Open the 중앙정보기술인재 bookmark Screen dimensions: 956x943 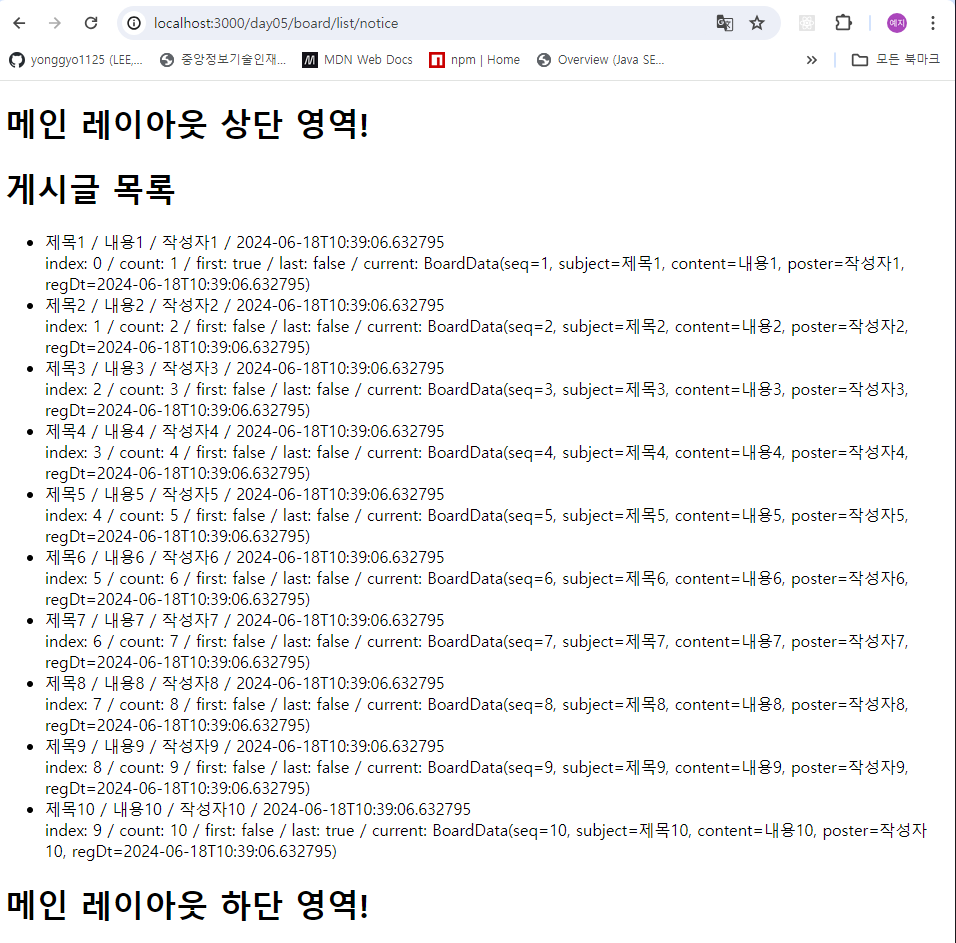(223, 60)
